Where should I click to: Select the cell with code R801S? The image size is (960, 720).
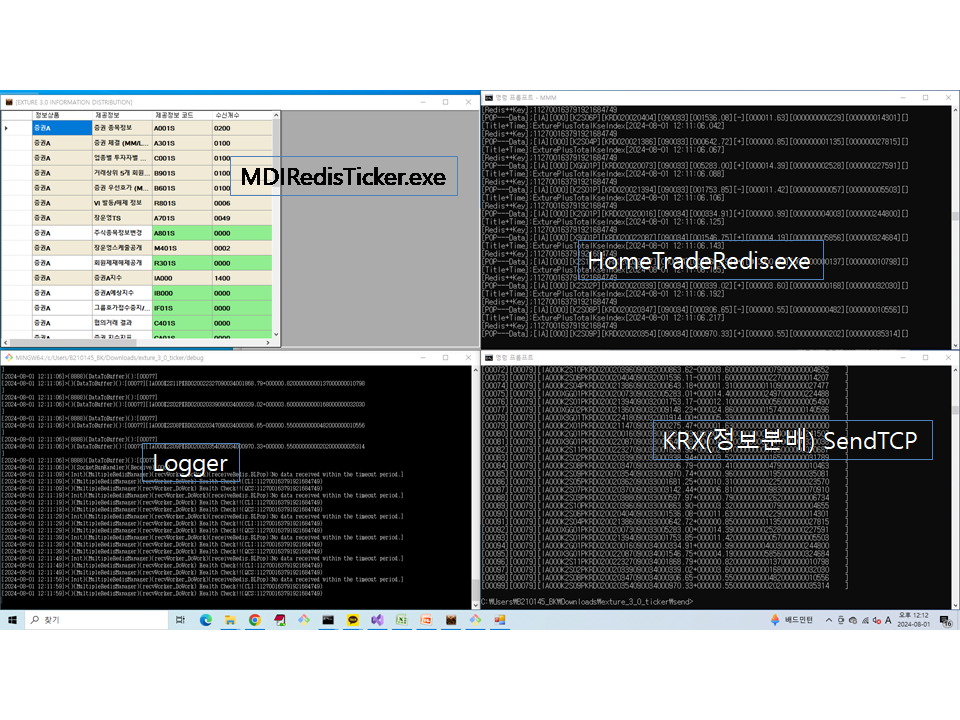coord(182,203)
